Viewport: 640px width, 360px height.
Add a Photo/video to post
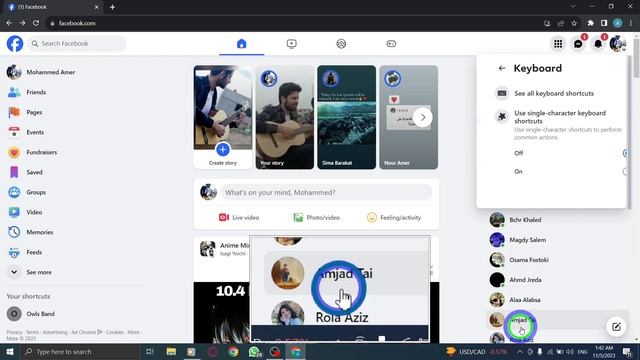pos(317,218)
